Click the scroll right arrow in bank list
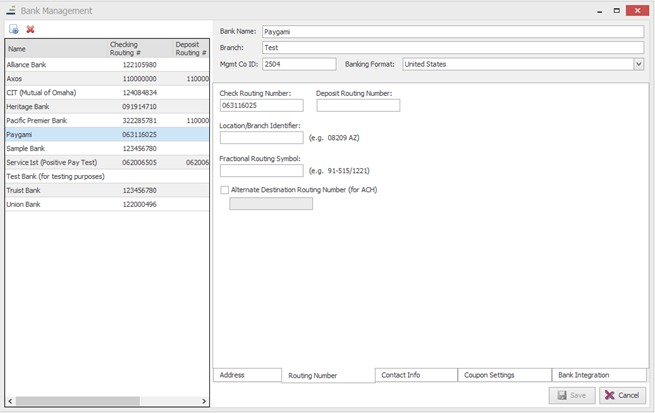 204,401
